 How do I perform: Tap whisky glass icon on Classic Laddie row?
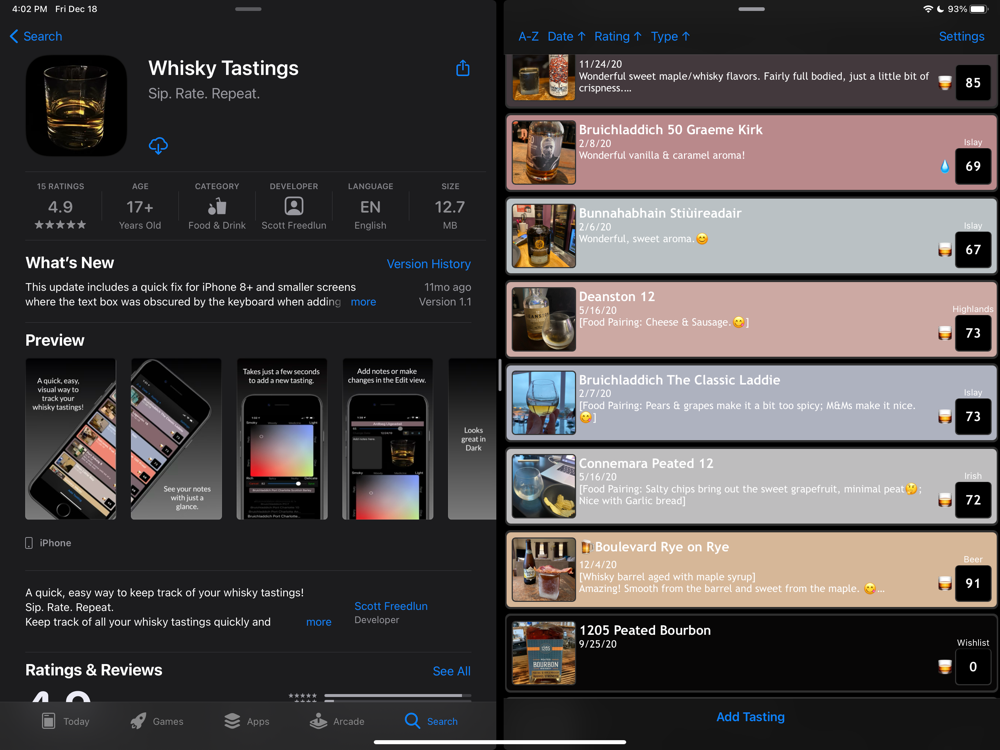[945, 416]
